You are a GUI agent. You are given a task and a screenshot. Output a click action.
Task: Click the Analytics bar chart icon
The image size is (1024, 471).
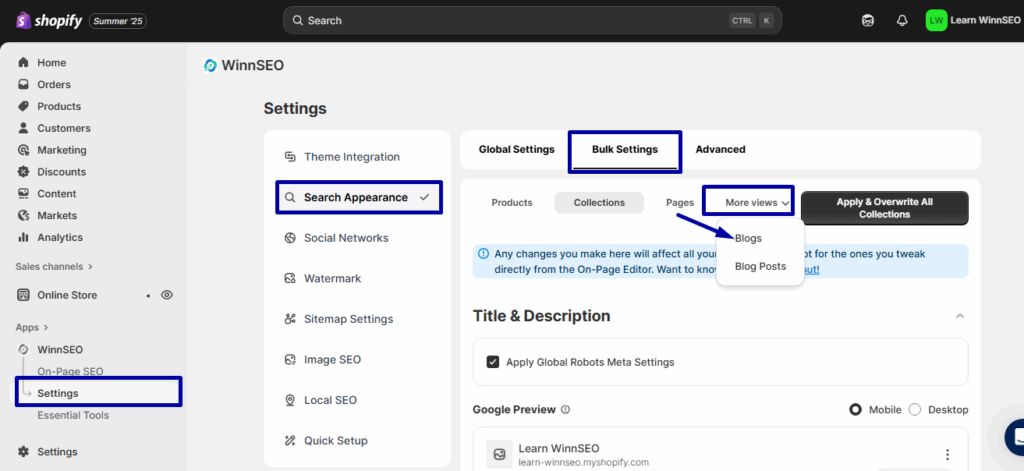pyautogui.click(x=24, y=237)
